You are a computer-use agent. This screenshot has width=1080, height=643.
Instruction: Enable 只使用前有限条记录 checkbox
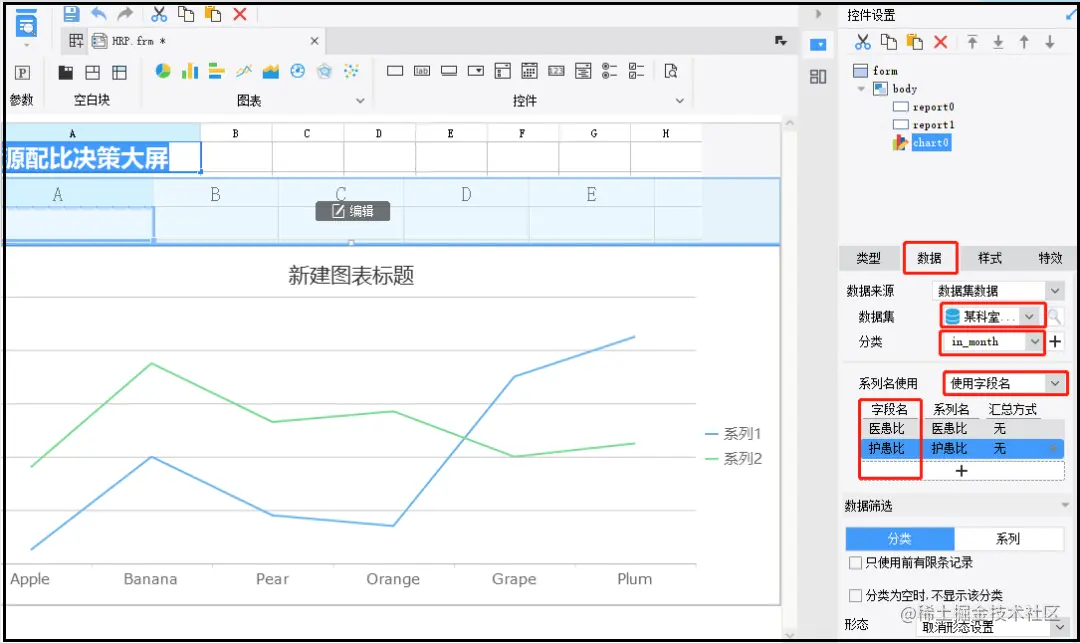coord(855,563)
